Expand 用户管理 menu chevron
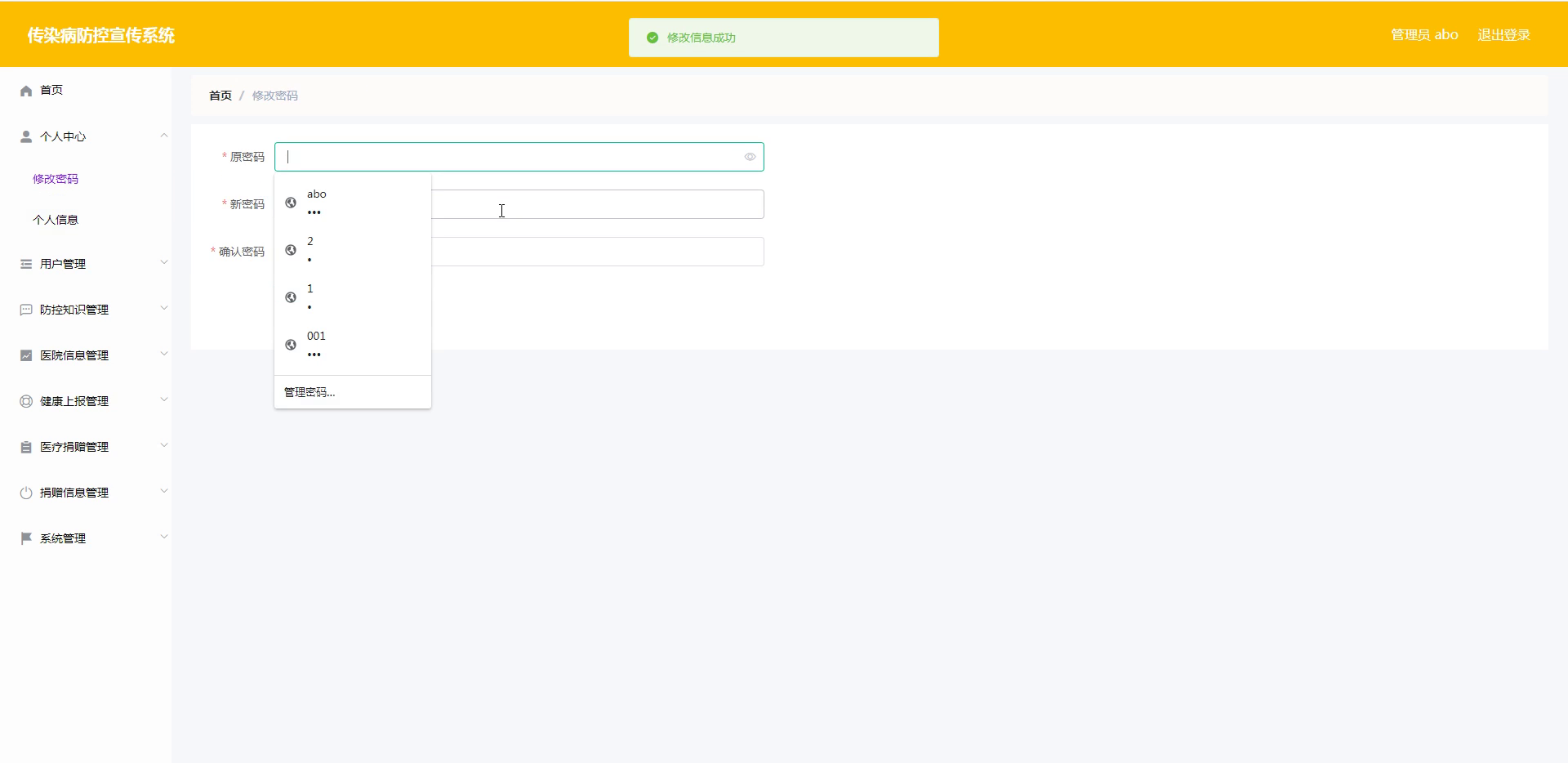The image size is (1568, 763). tap(164, 263)
